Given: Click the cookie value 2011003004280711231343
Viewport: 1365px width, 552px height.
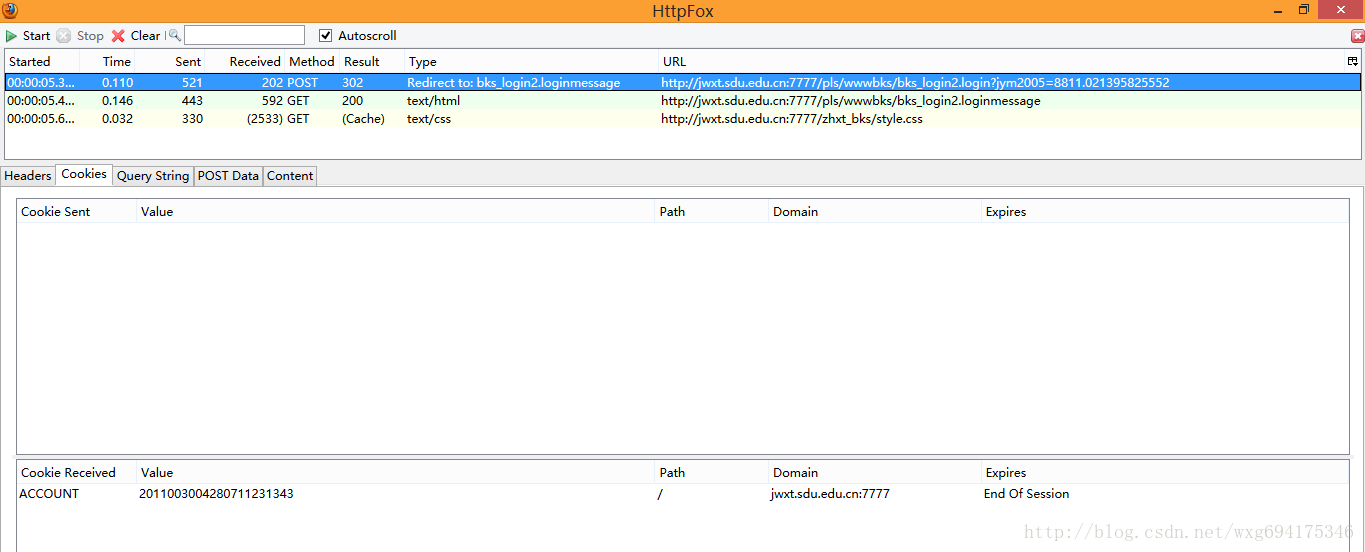Looking at the screenshot, I should [x=216, y=493].
